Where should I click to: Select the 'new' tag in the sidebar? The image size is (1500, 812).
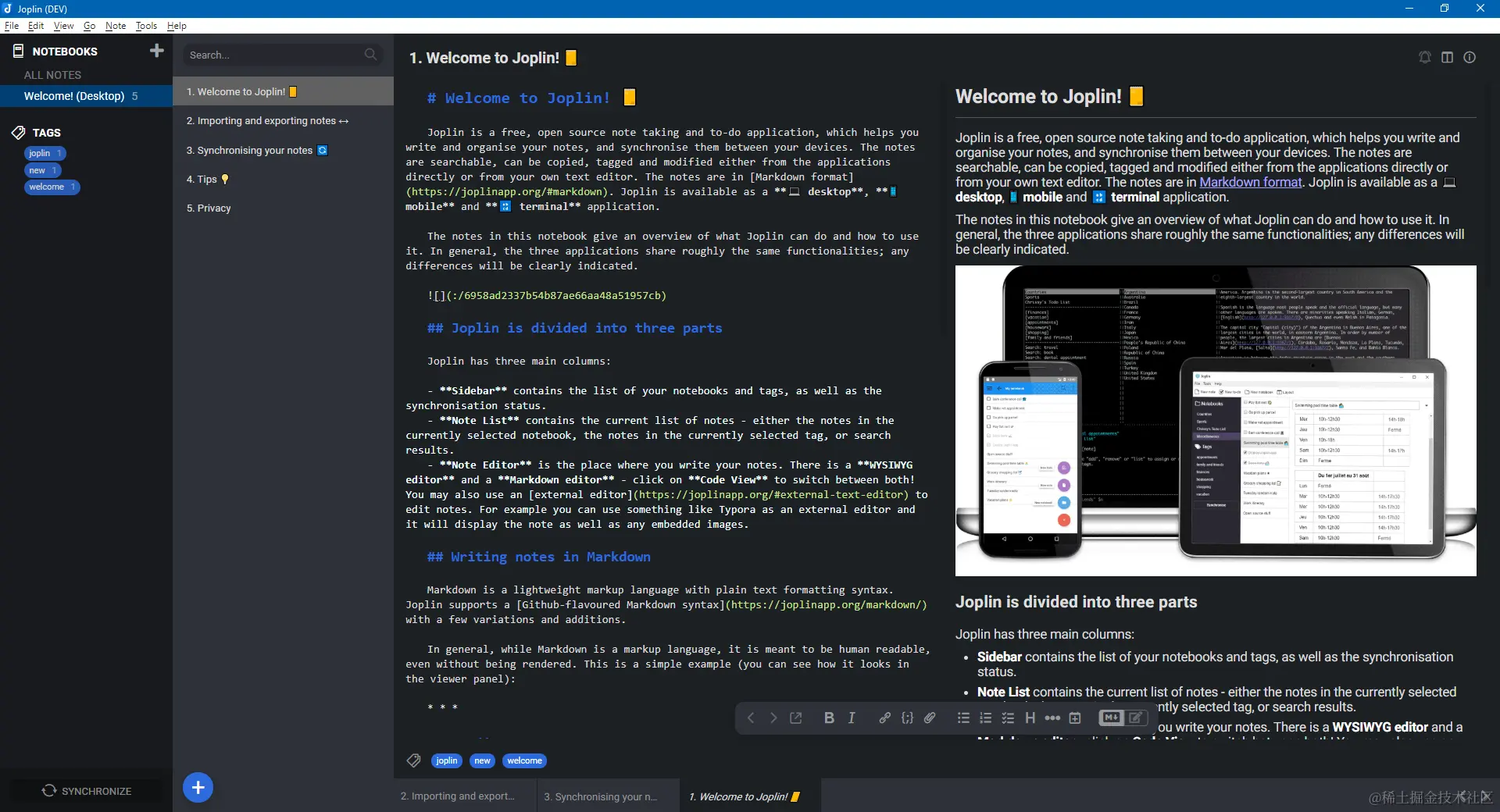click(43, 170)
